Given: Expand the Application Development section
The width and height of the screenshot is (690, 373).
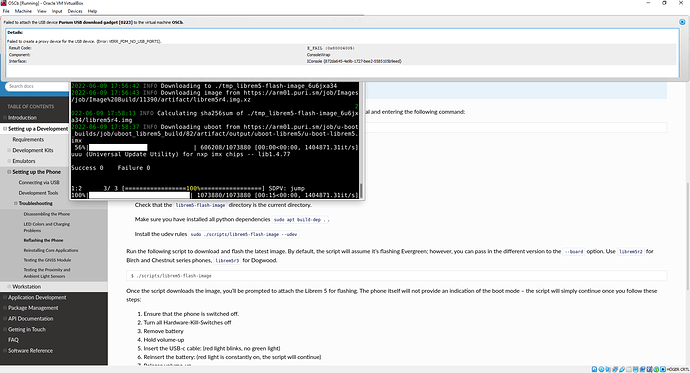Looking at the screenshot, I should click(x=5, y=298).
